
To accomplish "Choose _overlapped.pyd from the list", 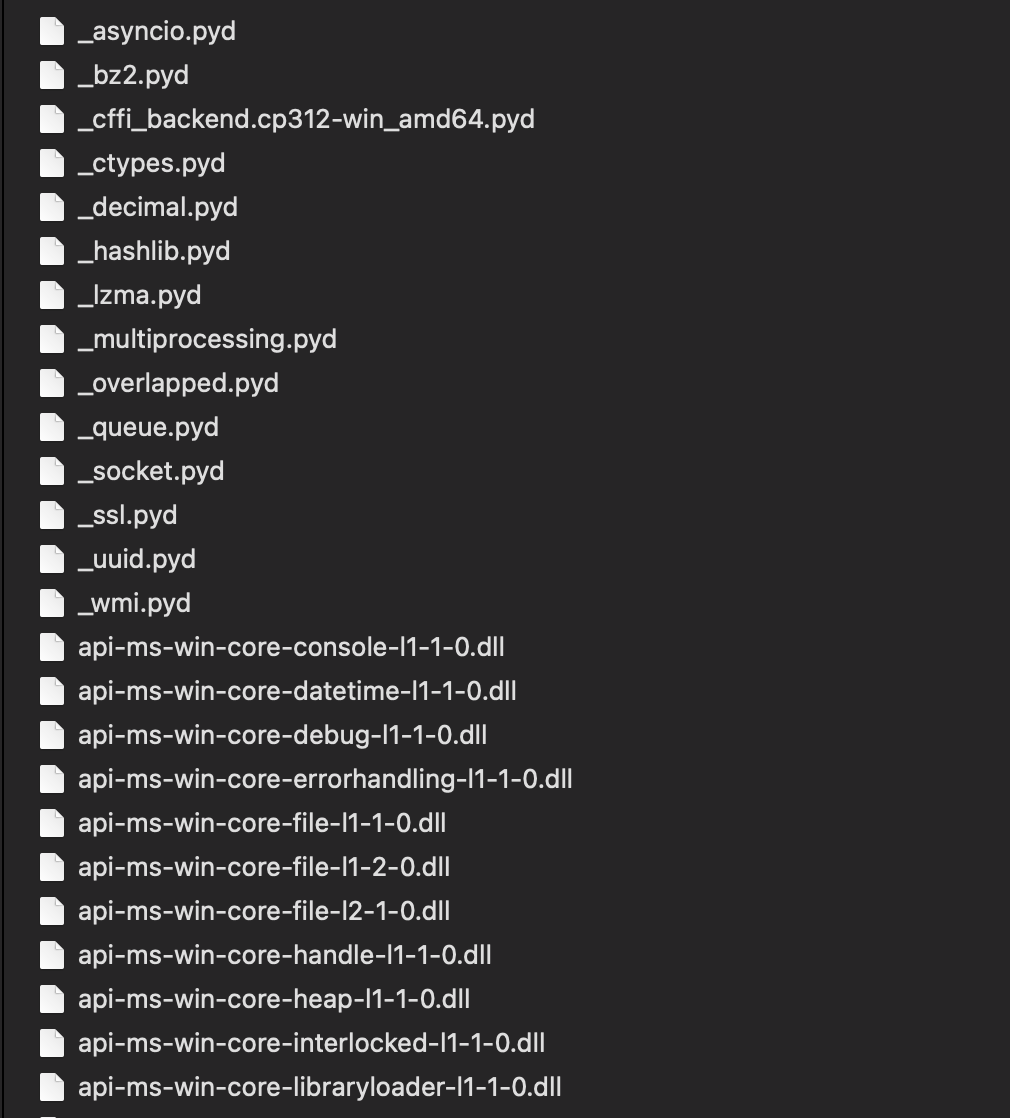I will [178, 384].
